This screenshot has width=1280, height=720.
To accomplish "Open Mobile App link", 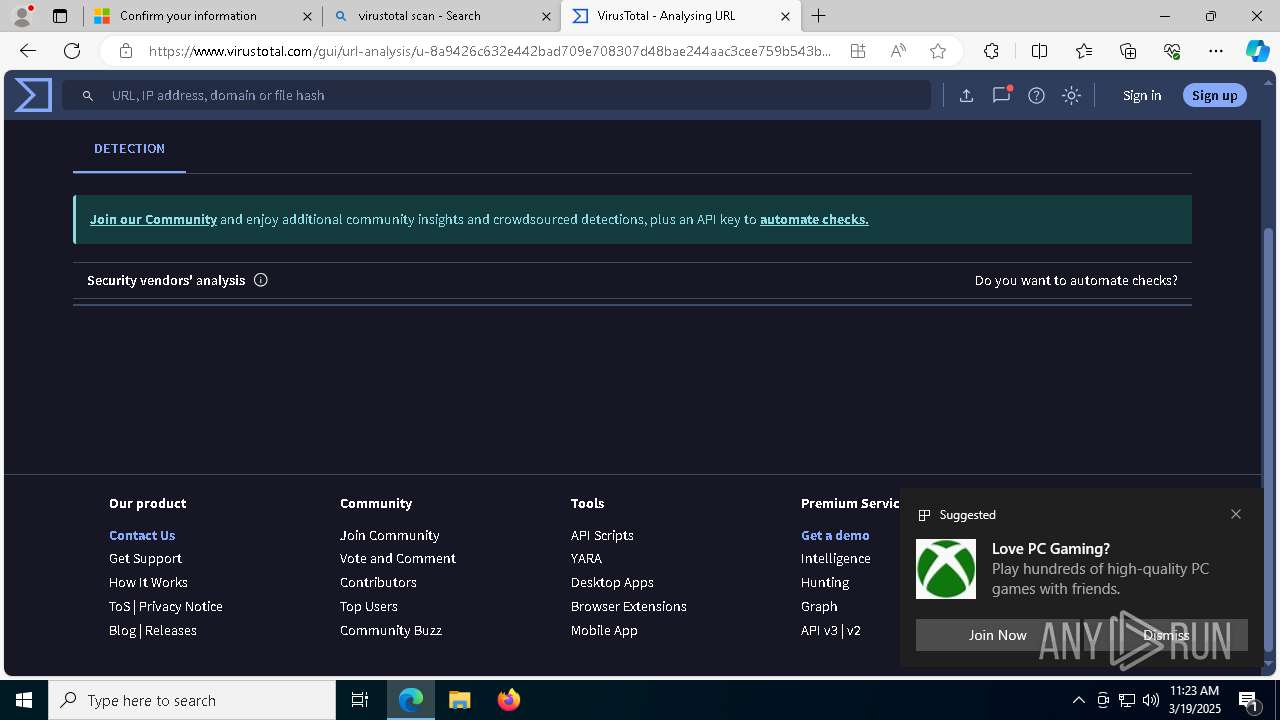I will tap(604, 630).
